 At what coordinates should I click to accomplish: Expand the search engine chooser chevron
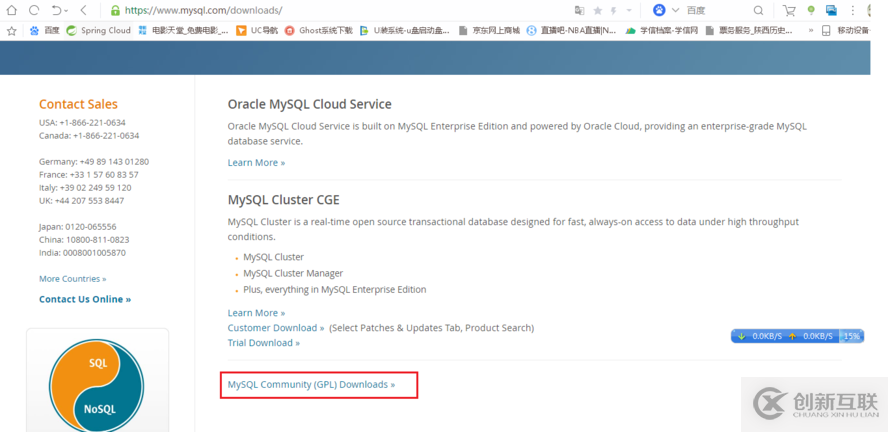(x=675, y=10)
